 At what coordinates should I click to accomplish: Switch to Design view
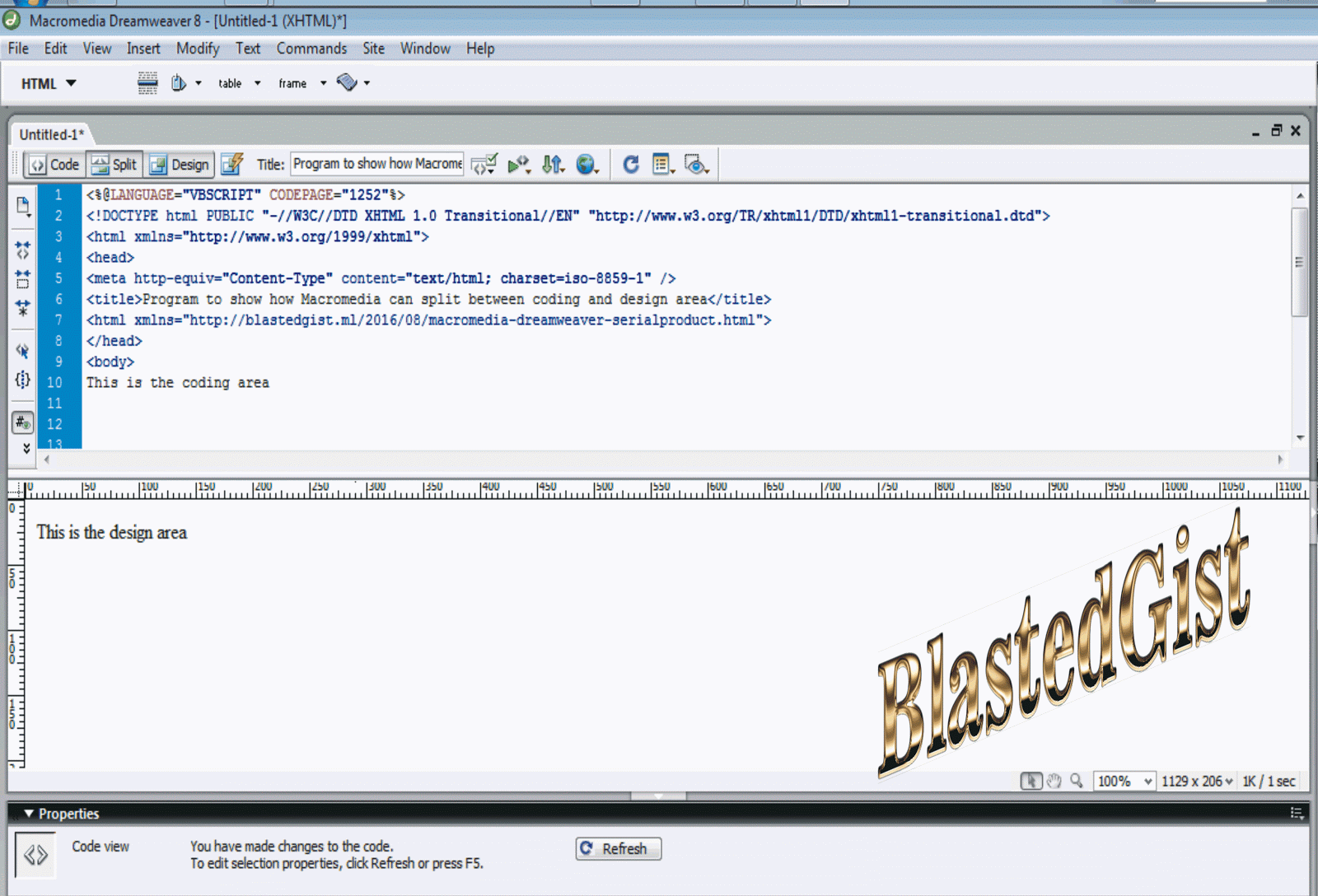[180, 165]
